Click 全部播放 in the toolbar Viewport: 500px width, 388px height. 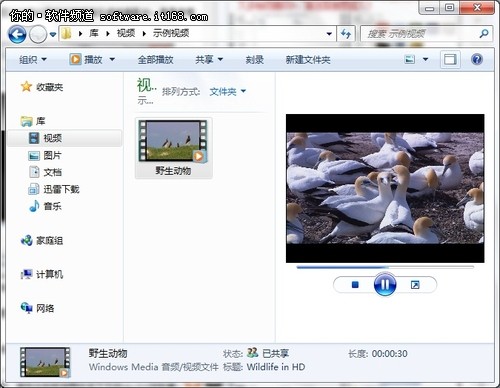tap(155, 60)
